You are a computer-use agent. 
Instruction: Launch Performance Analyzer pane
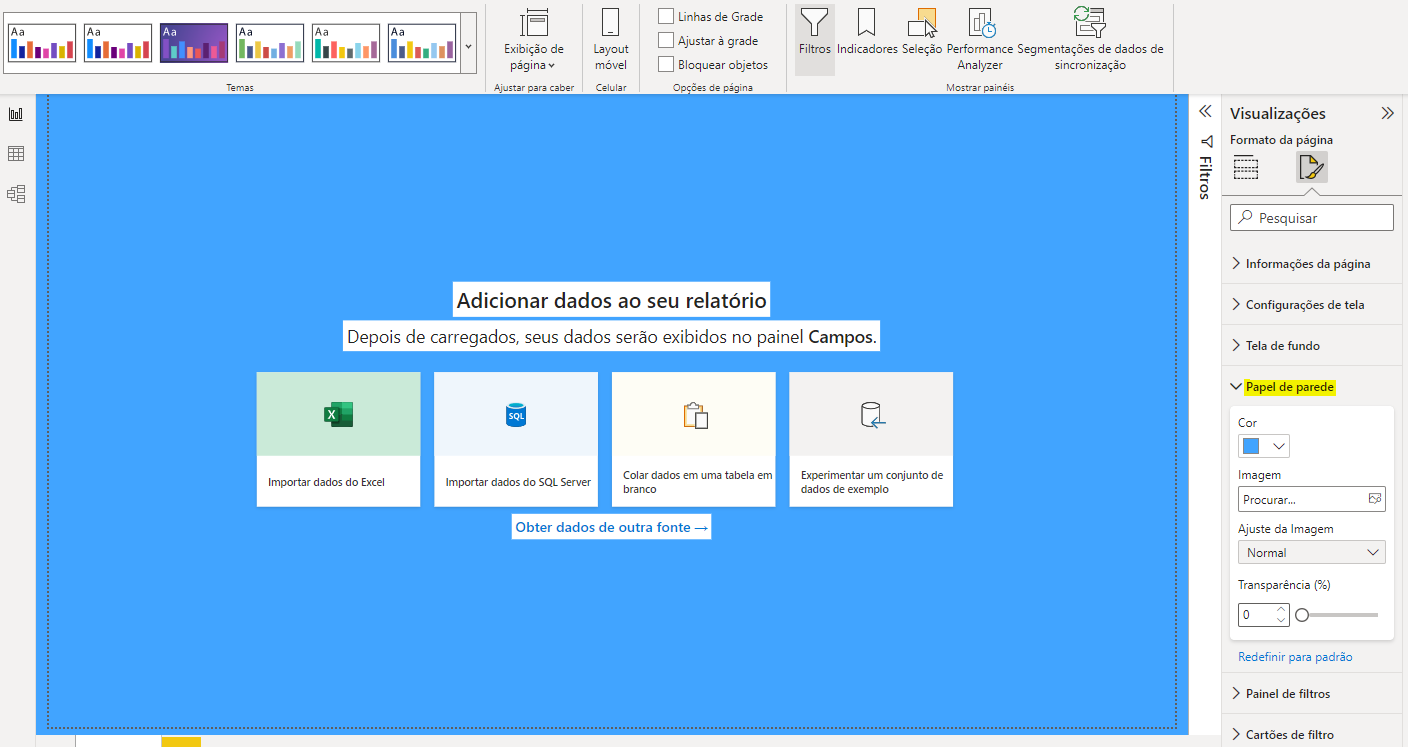[980, 39]
